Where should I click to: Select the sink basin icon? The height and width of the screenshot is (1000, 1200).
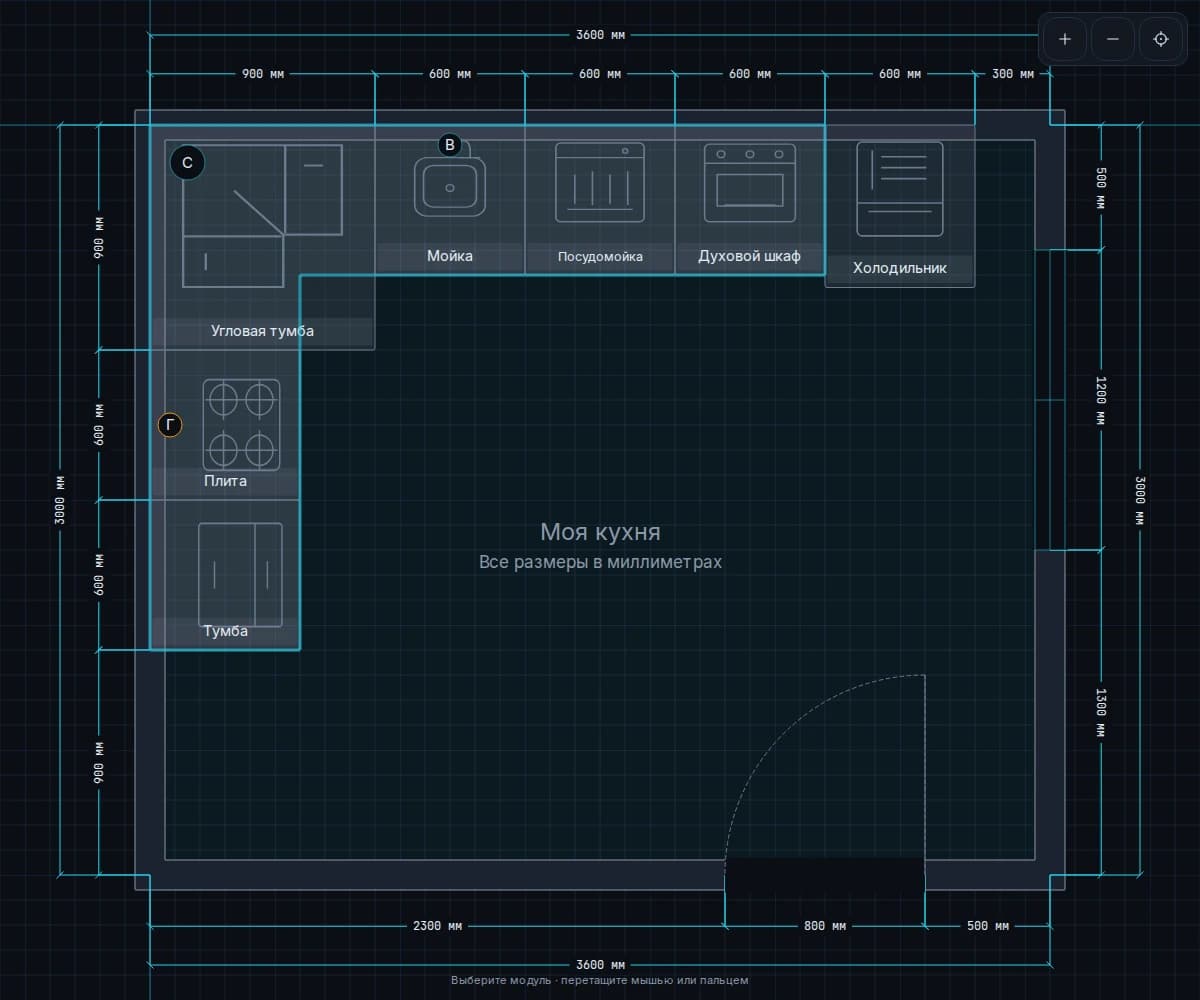[450, 187]
